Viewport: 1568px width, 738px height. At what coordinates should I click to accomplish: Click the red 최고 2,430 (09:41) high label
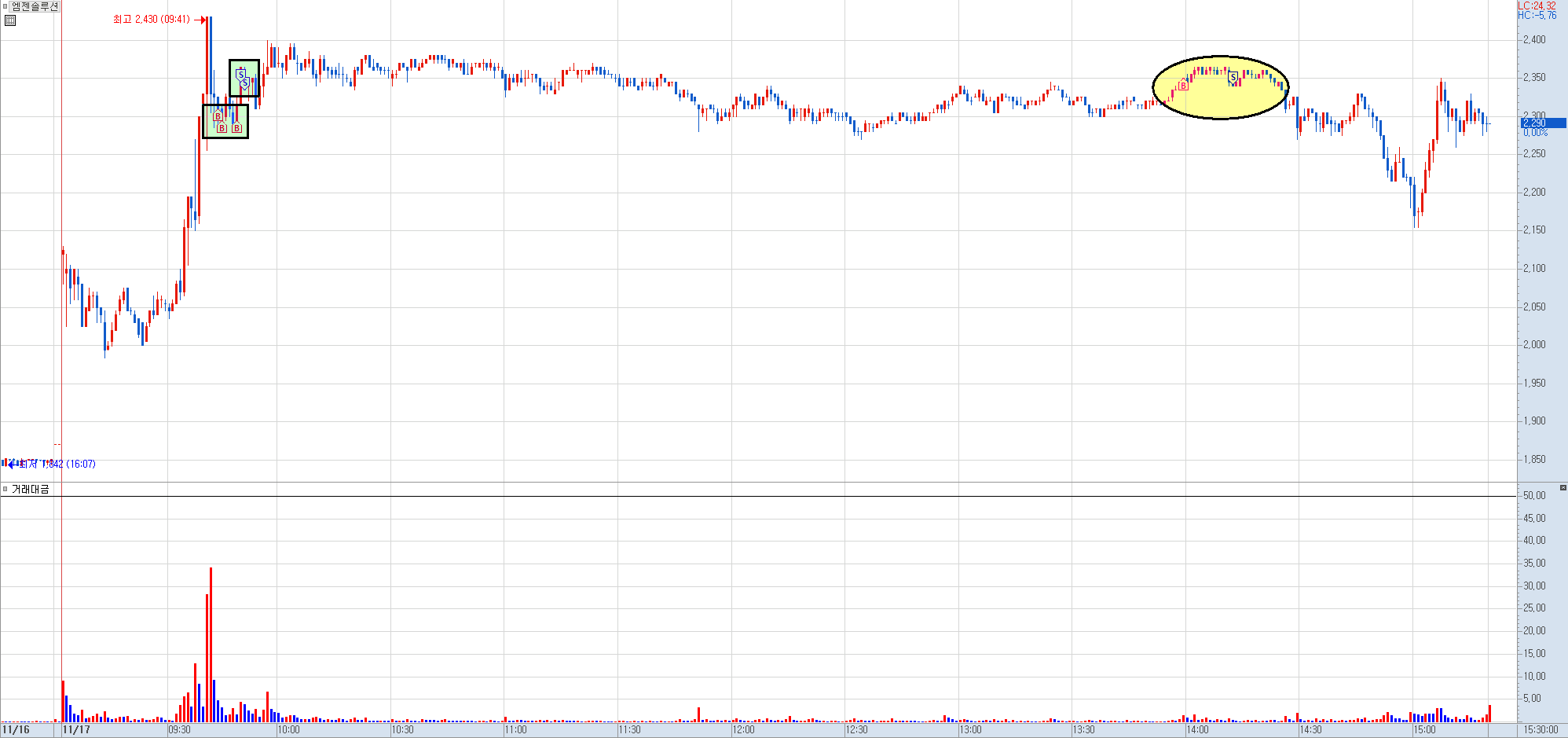(x=152, y=19)
